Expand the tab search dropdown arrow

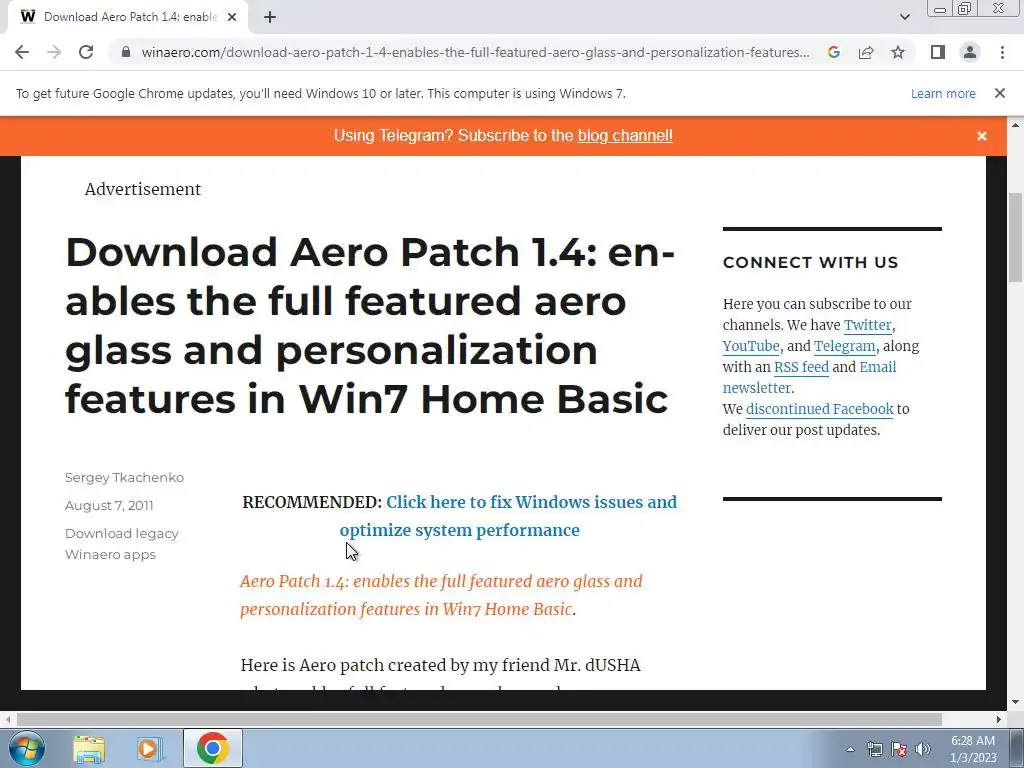pos(904,17)
